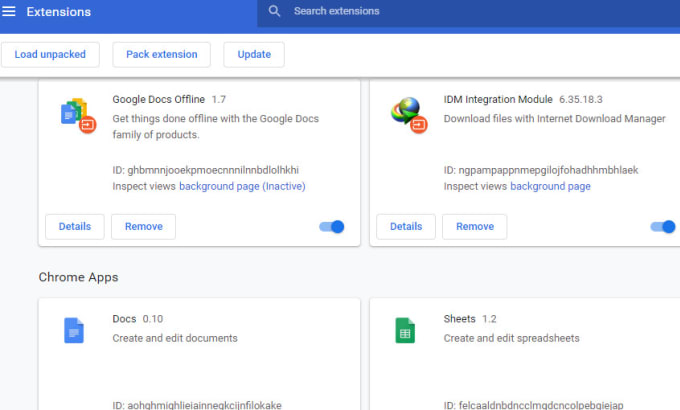The image size is (680, 410).
Task: Click 'Download files with Internet Download Manager' text
Action: [x=554, y=118]
